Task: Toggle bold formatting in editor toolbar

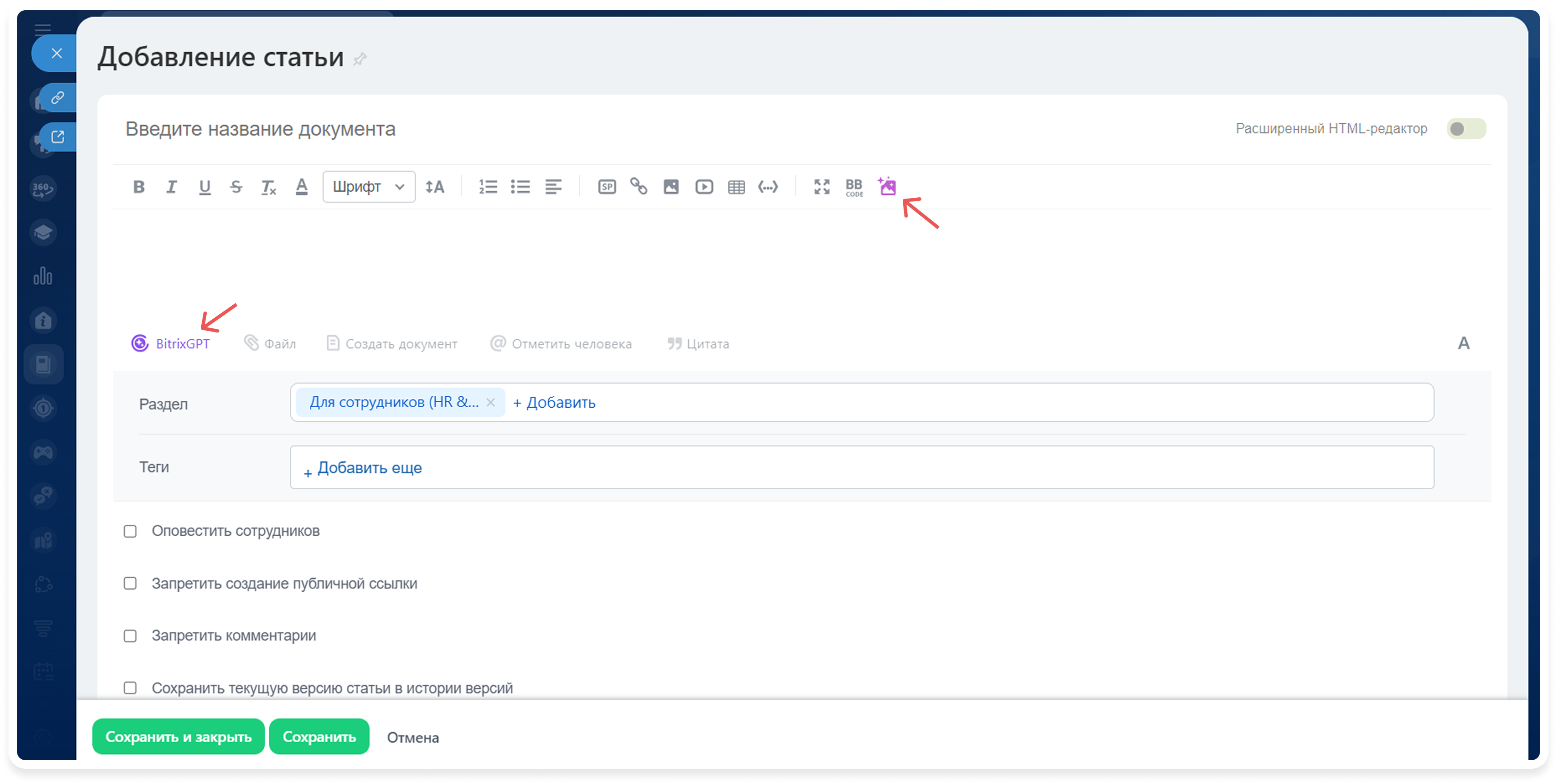Action: [138, 187]
